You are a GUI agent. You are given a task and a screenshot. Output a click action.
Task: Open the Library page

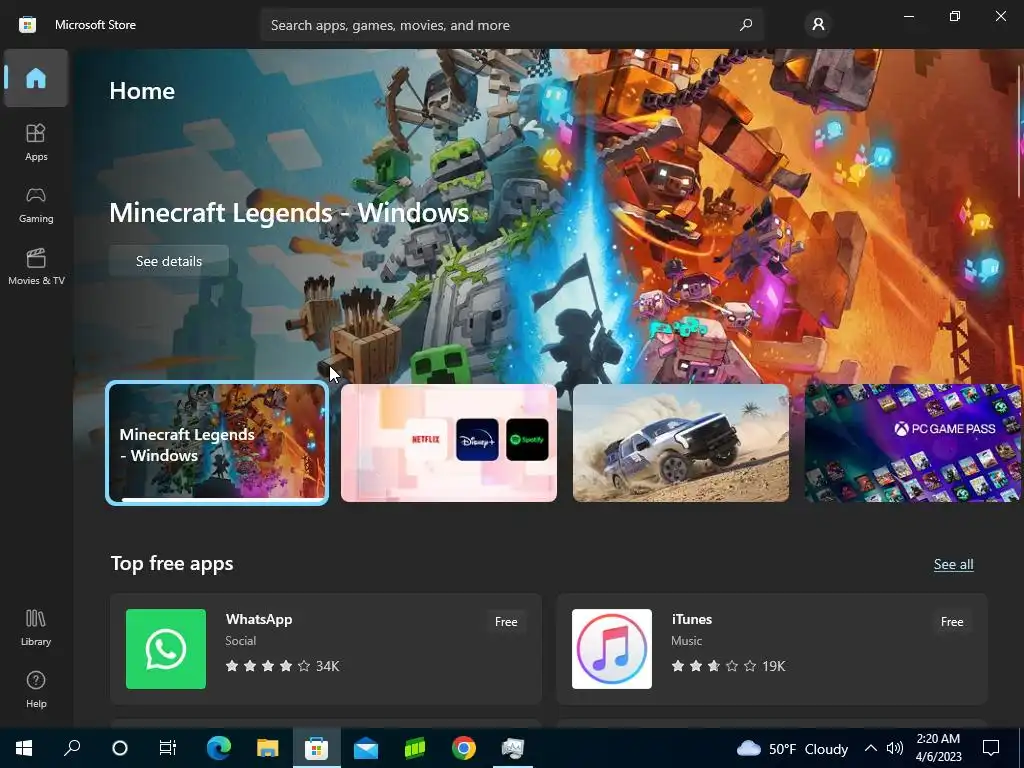click(36, 627)
